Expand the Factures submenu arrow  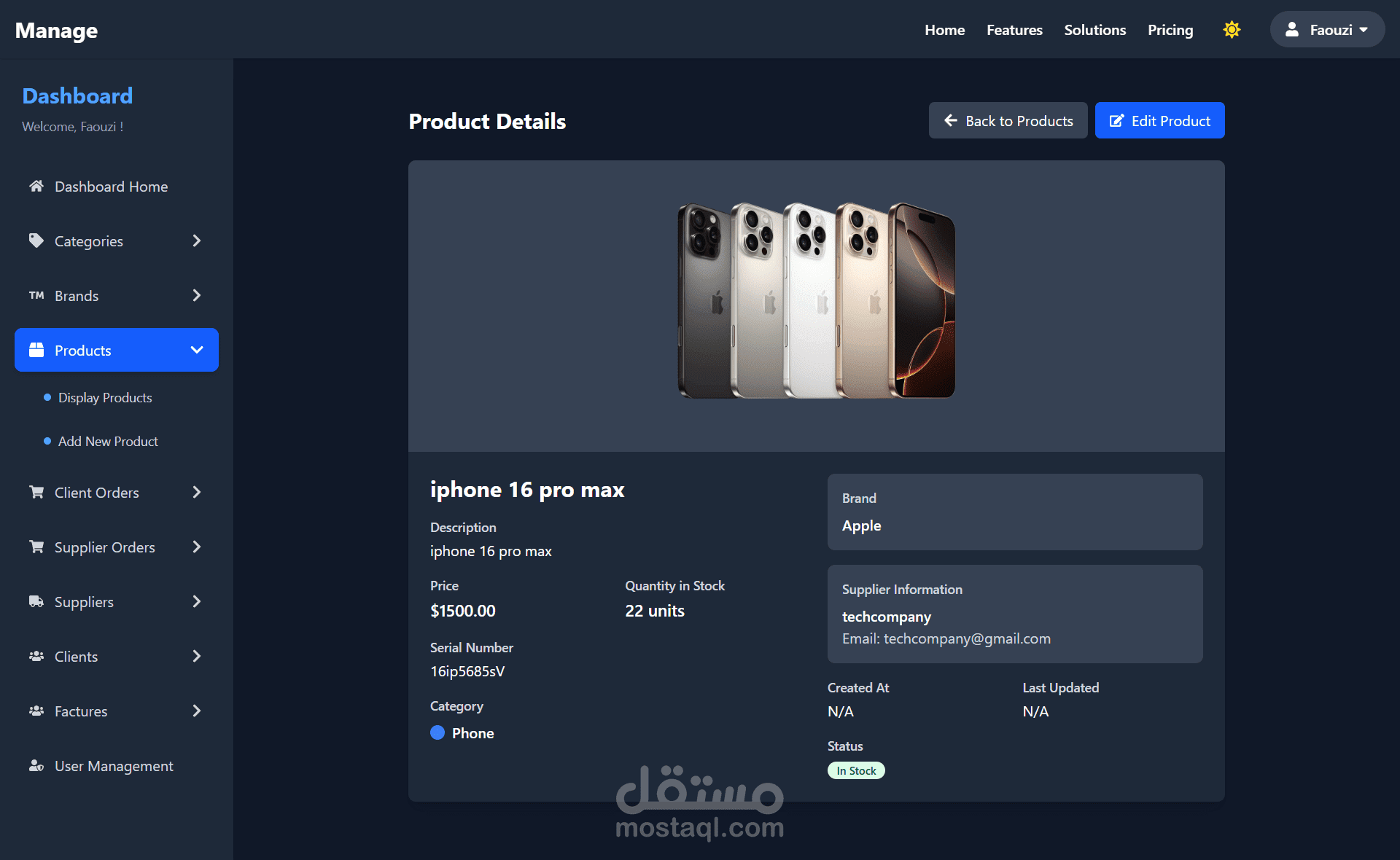pyautogui.click(x=196, y=711)
